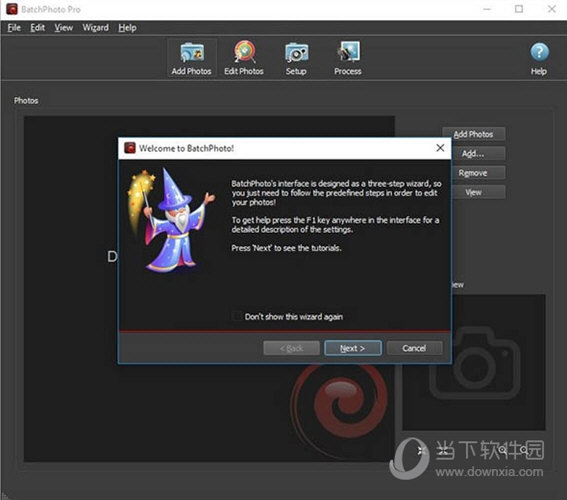Click the blue Help question mark icon

(539, 52)
